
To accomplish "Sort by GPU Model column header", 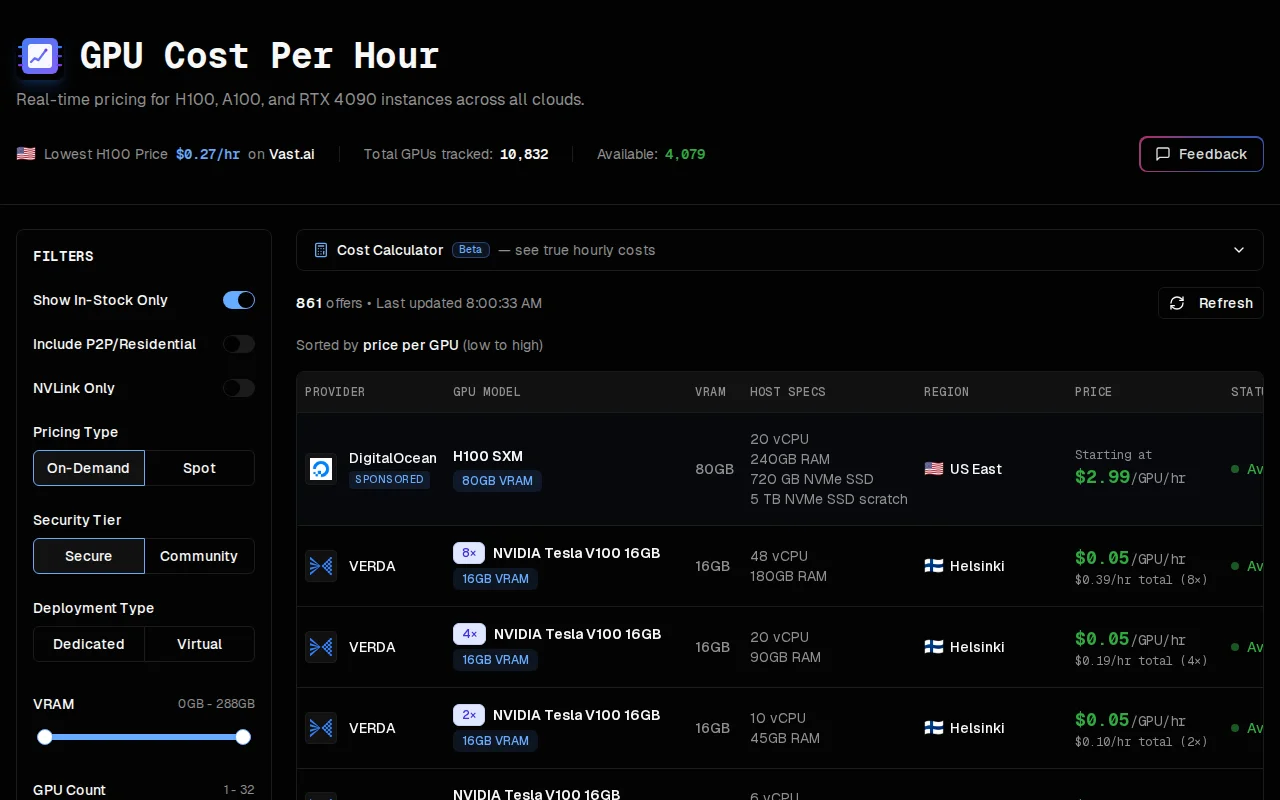I will coord(487,392).
